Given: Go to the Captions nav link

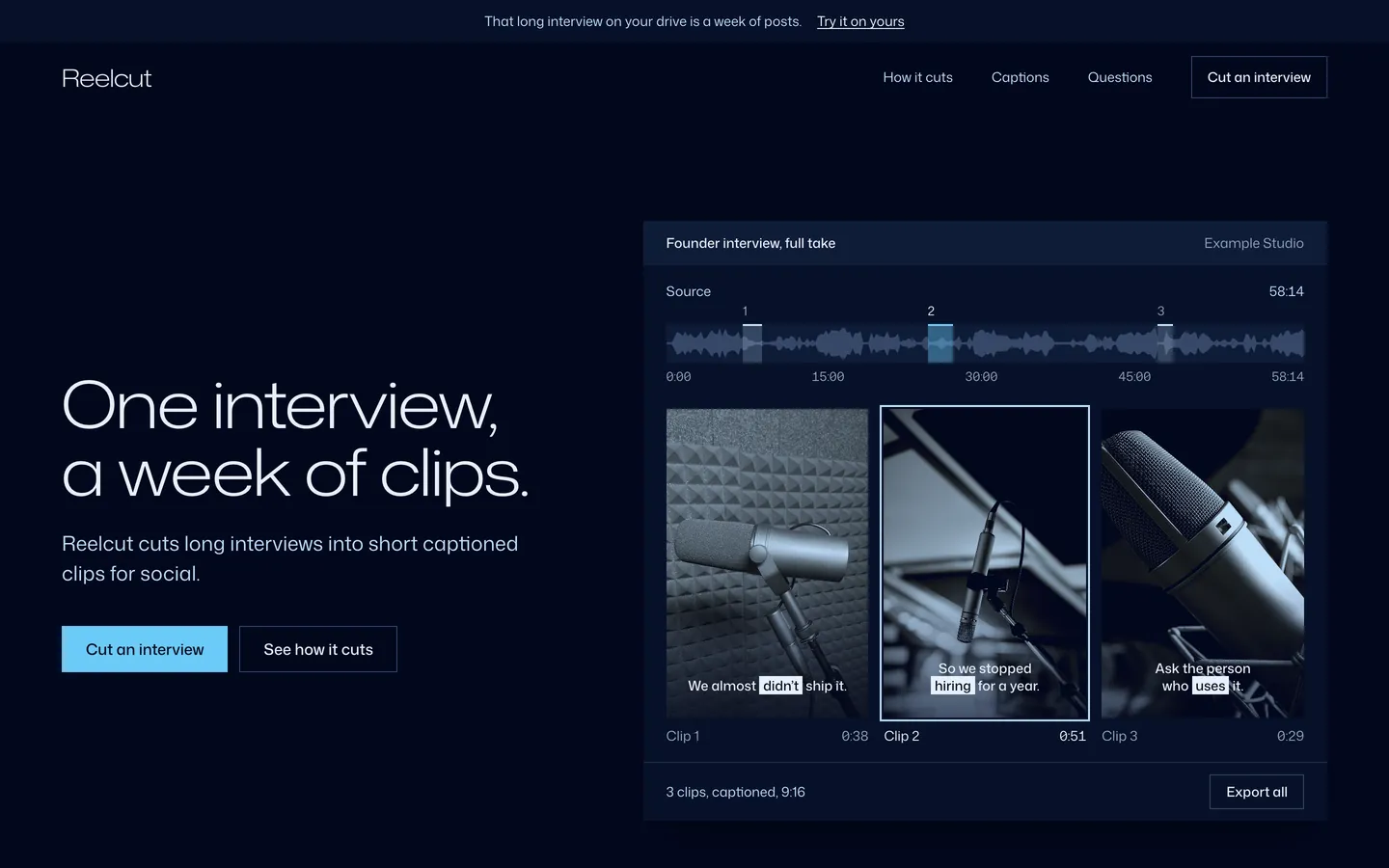Looking at the screenshot, I should point(1020,77).
